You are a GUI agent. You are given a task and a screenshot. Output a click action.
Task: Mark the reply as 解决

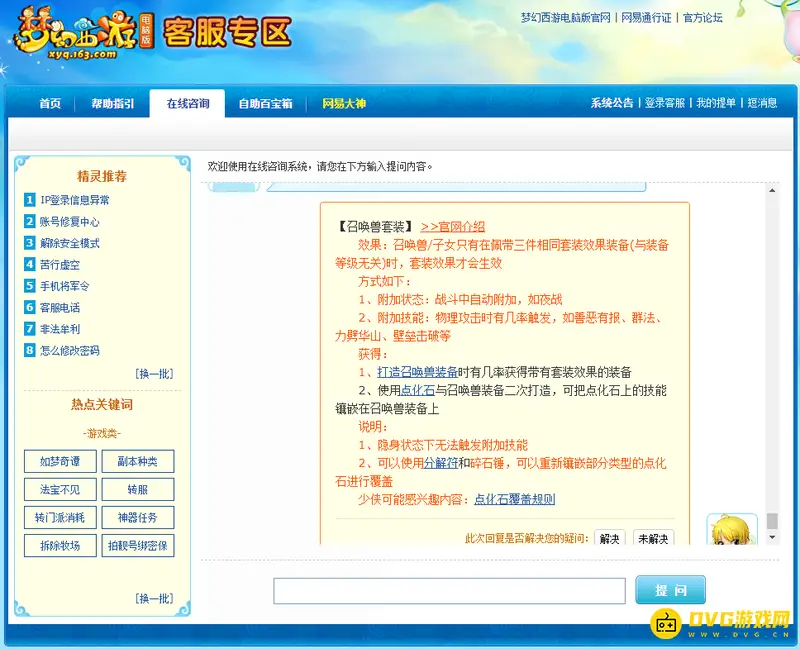pyautogui.click(x=610, y=538)
